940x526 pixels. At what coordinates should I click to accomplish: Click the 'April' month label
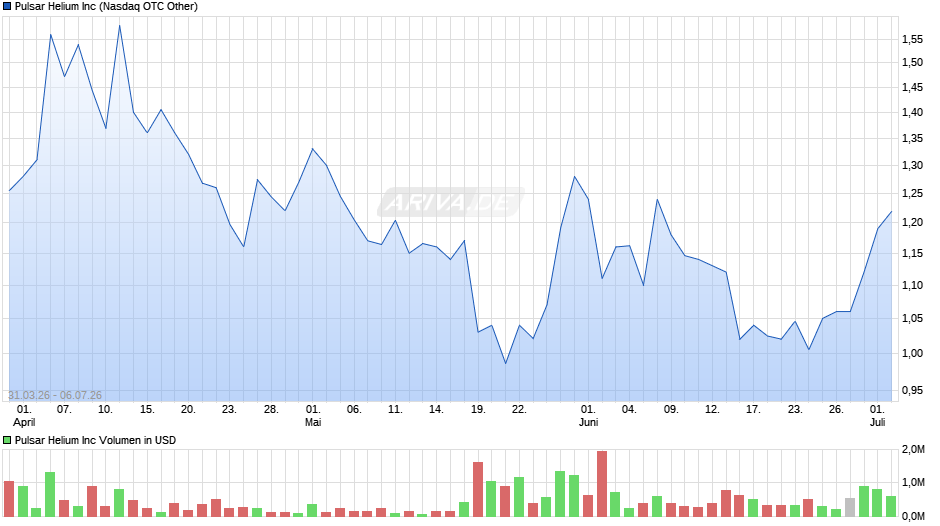tap(24, 422)
